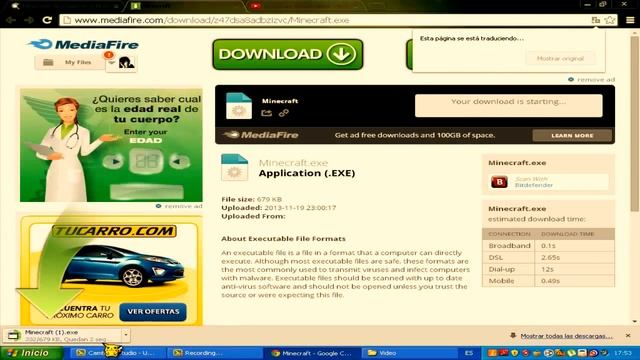640x360 pixels.
Task: Click the DSL 2.65s table row
Action: point(548,258)
